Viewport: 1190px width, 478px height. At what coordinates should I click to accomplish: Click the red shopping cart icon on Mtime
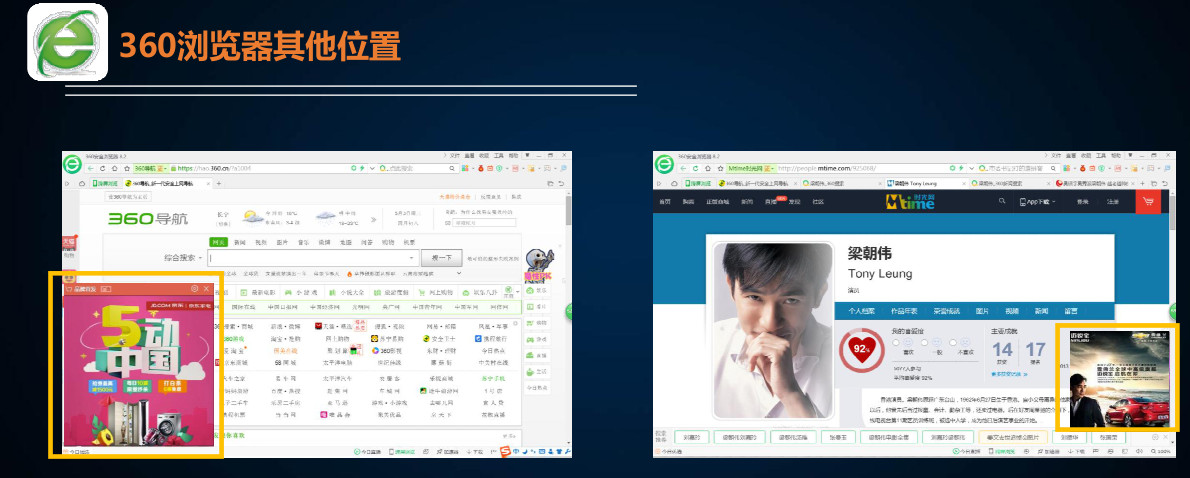coord(1148,202)
